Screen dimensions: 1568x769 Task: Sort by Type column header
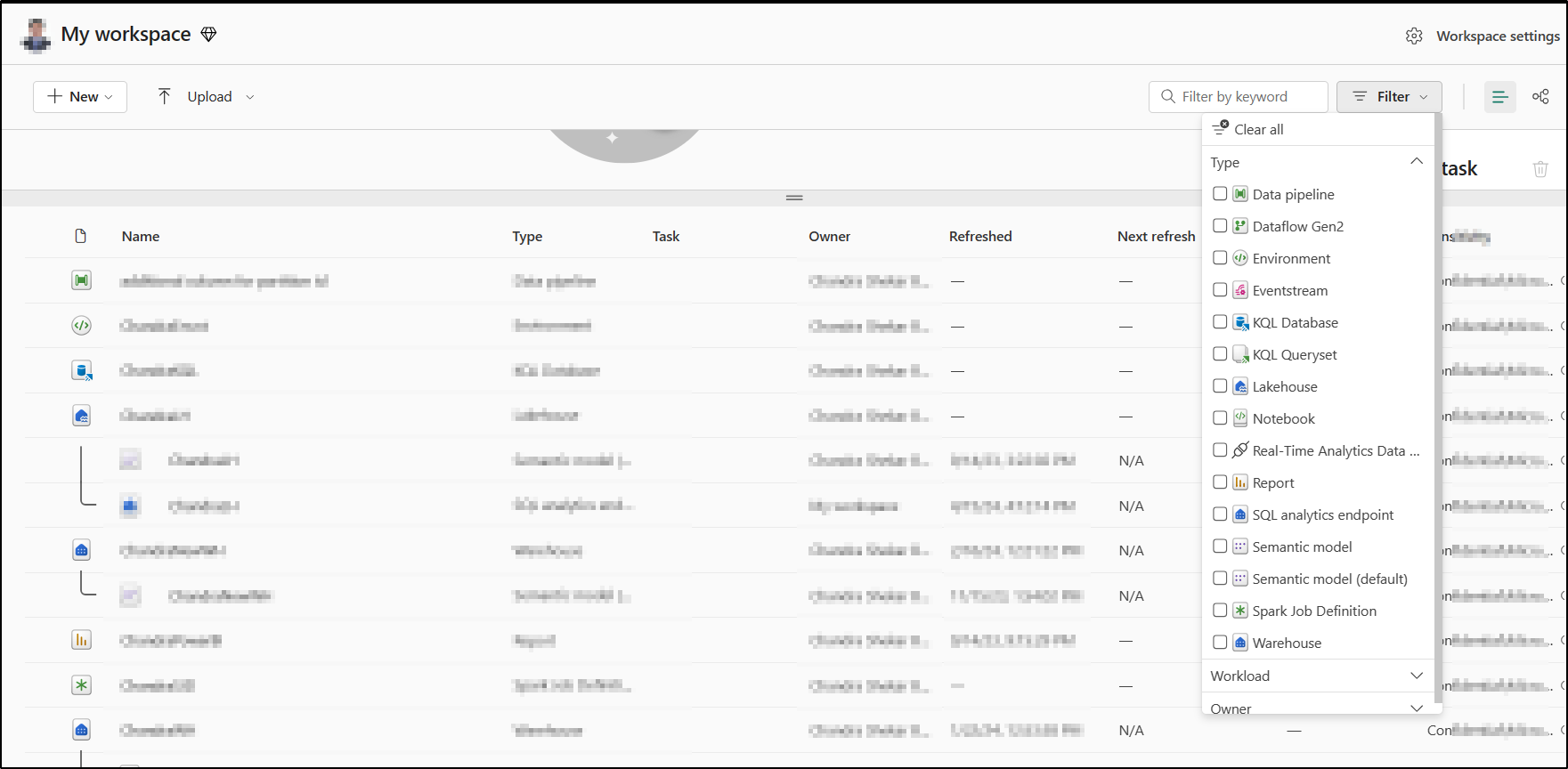click(527, 236)
